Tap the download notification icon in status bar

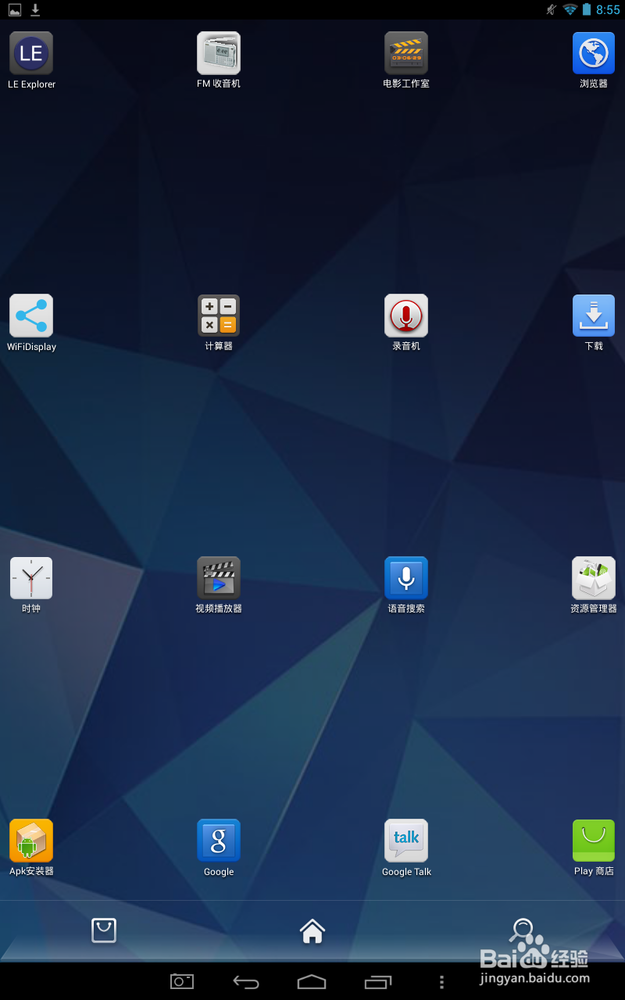coord(36,10)
